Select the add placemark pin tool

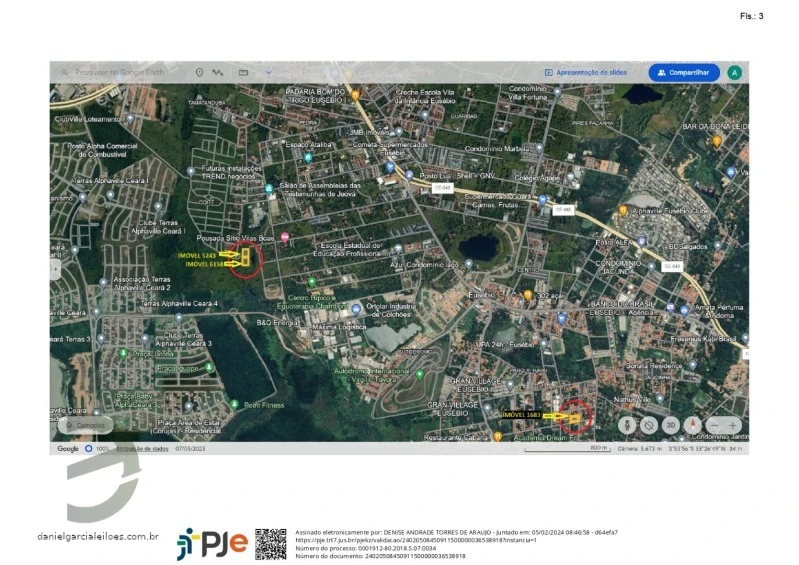click(199, 73)
